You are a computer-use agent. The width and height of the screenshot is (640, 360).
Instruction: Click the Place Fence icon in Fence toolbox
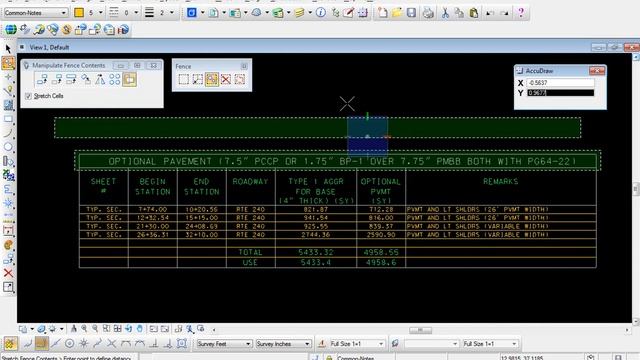(x=184, y=79)
